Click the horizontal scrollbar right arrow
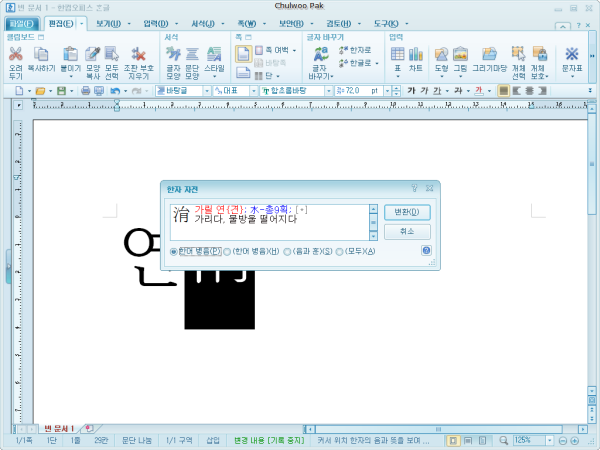The image size is (600, 450). point(582,429)
